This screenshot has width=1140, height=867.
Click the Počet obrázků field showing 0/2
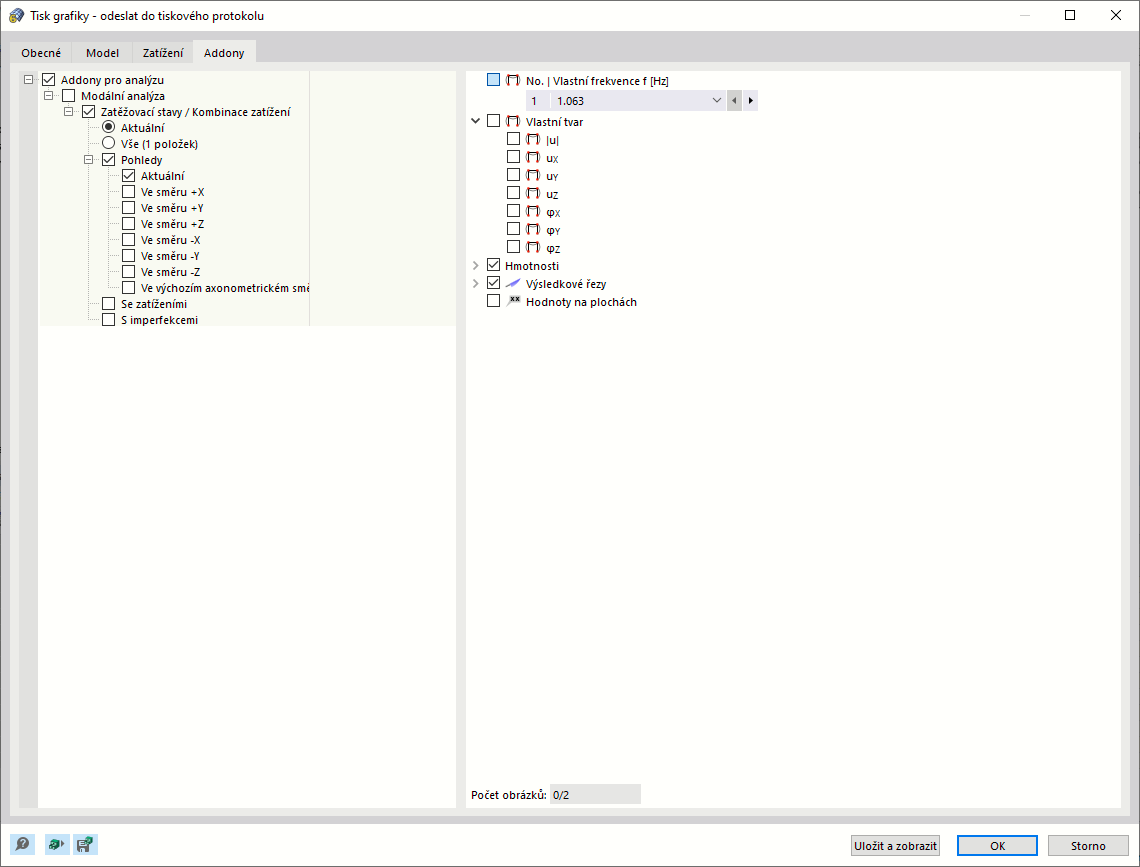[595, 794]
